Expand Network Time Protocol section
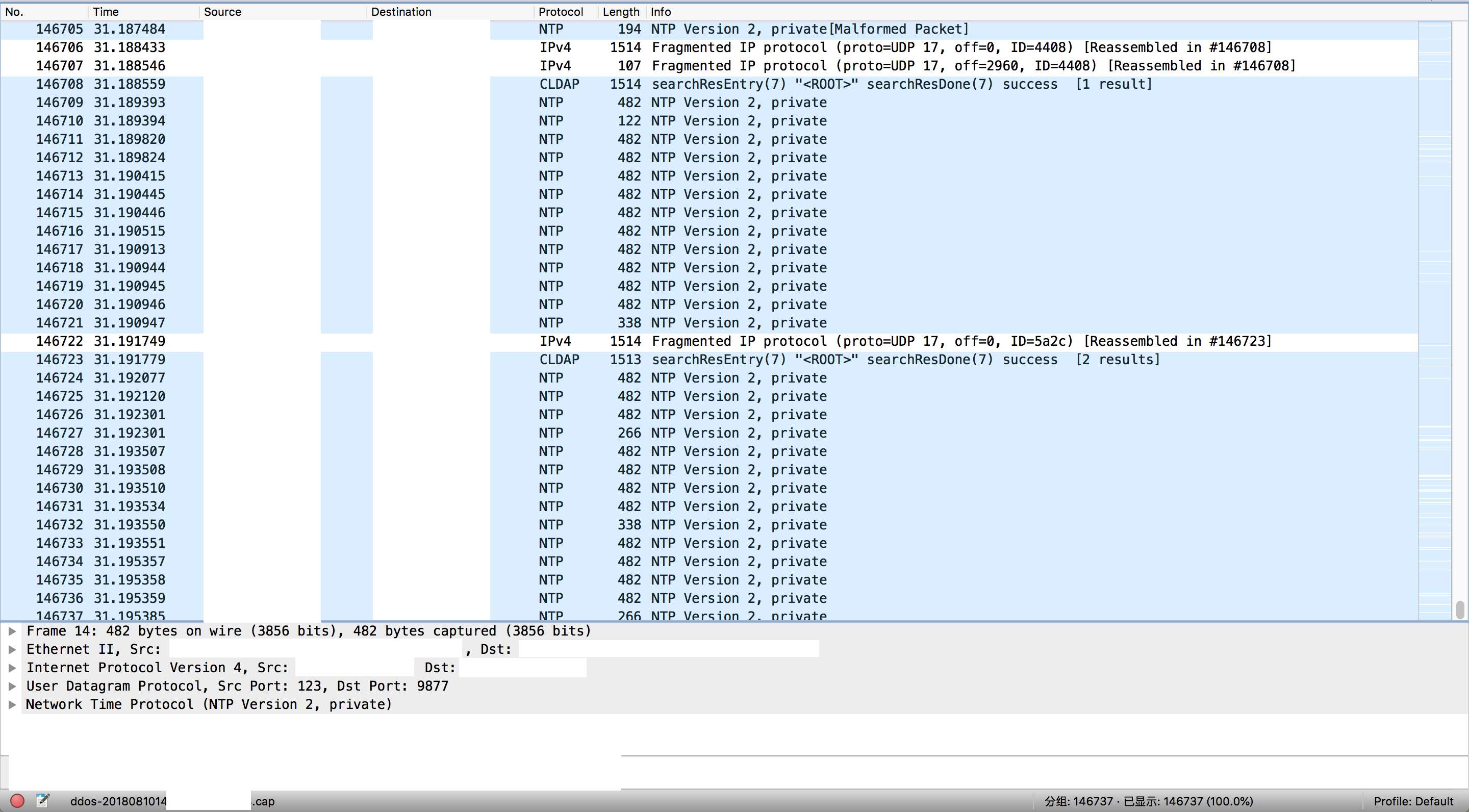1469x812 pixels. point(11,704)
